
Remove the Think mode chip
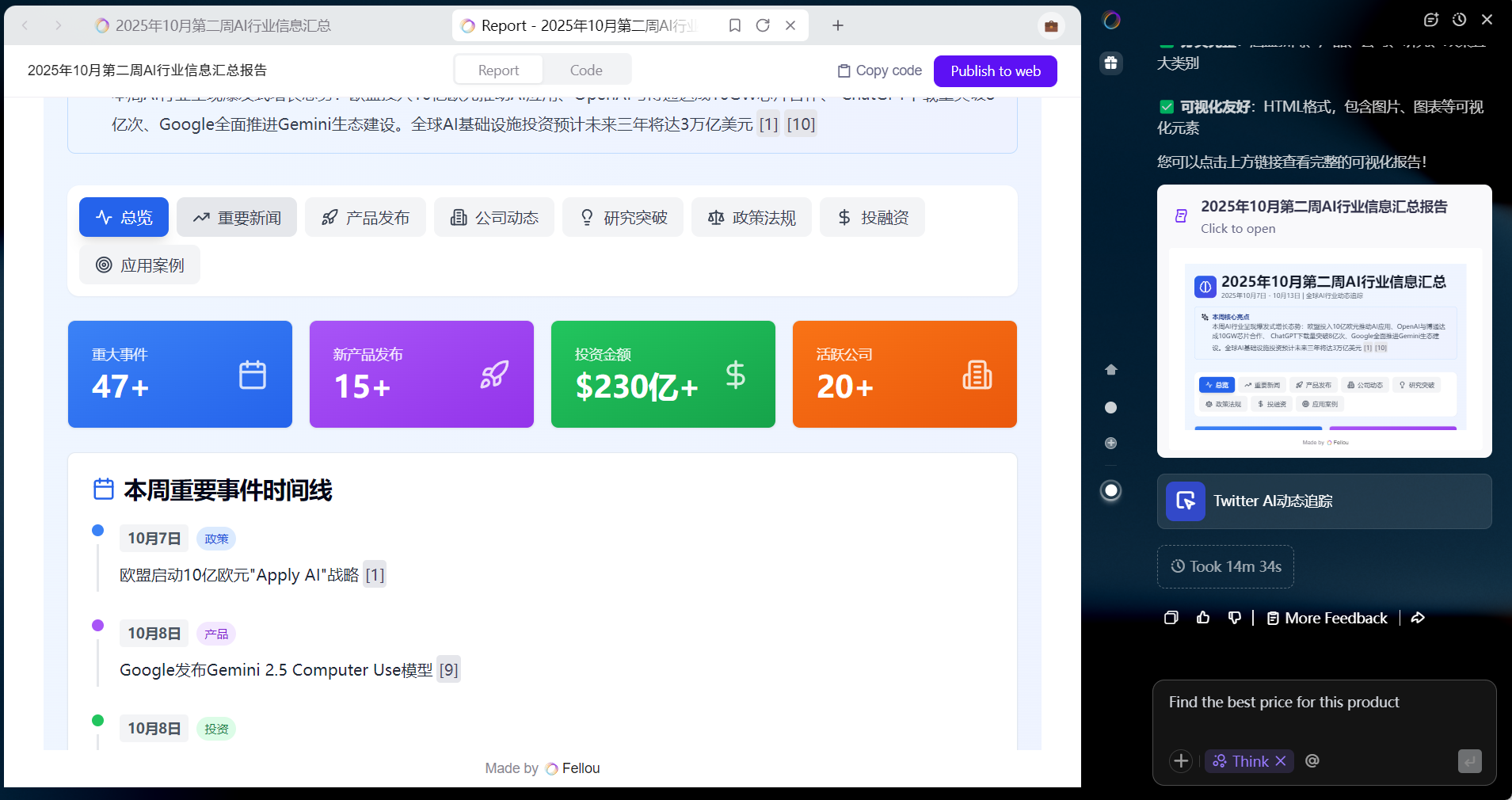click(x=1281, y=761)
